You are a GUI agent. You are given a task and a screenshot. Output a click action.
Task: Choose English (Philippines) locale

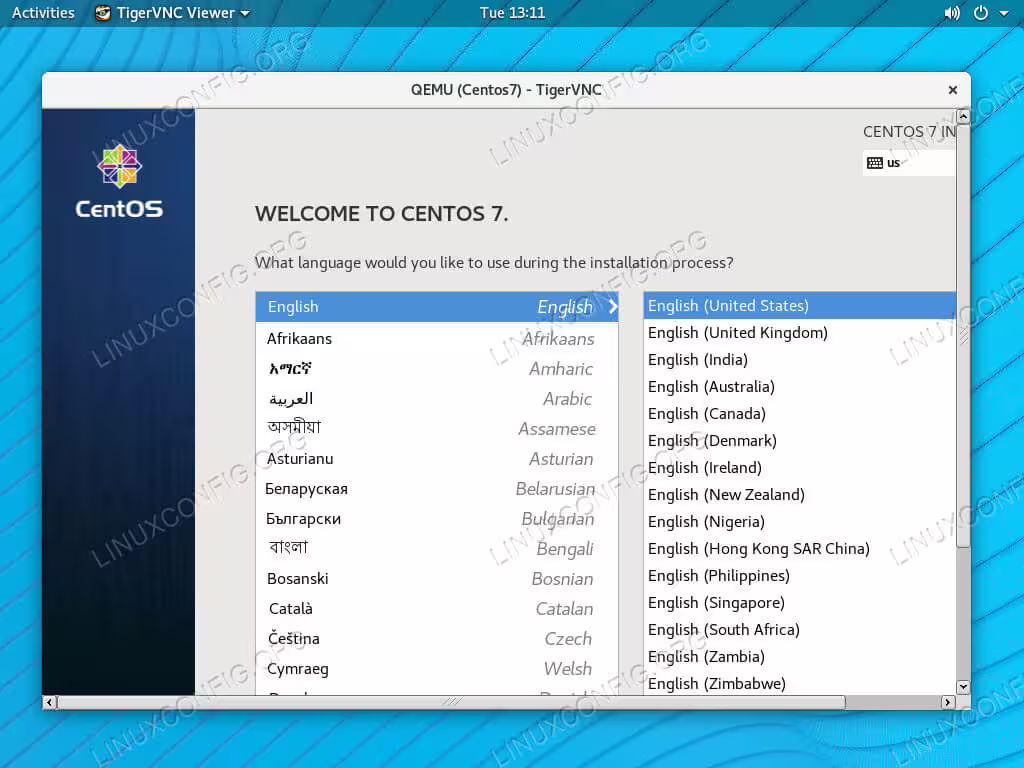799,576
